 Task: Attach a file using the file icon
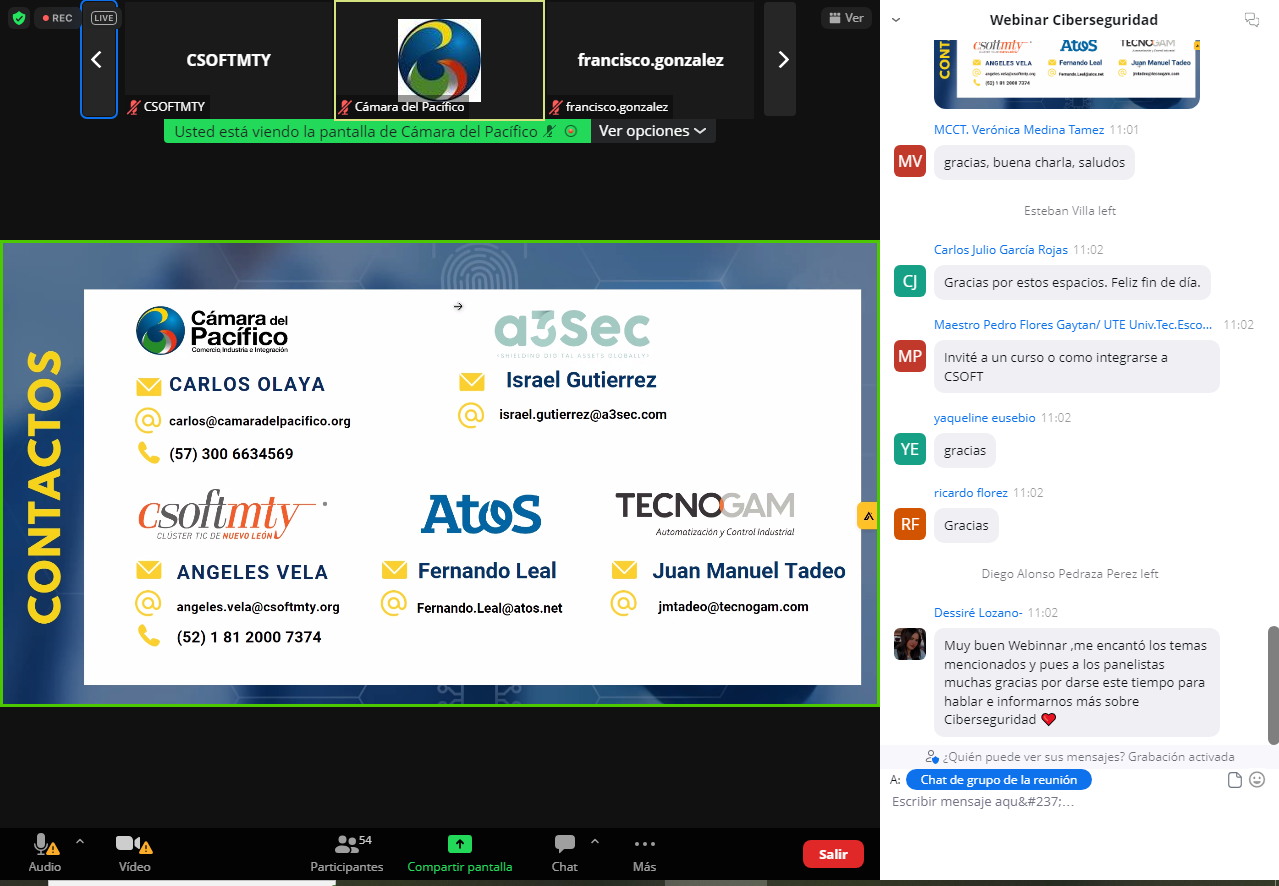(x=1235, y=780)
